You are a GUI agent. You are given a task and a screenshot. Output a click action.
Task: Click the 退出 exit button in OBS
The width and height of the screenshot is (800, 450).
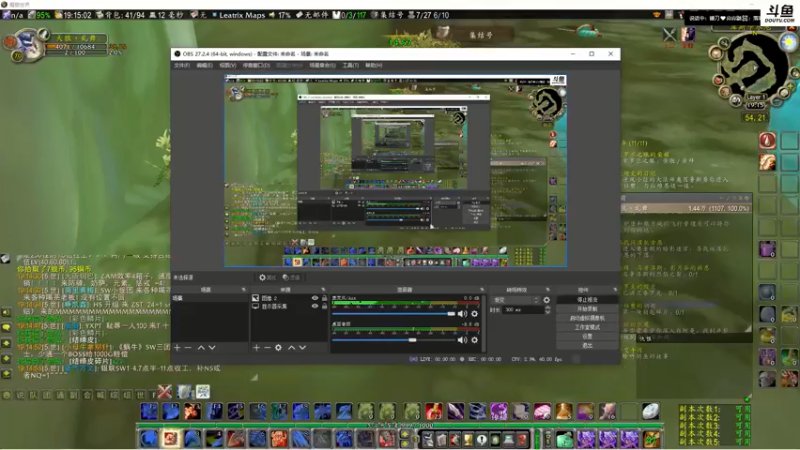point(587,345)
